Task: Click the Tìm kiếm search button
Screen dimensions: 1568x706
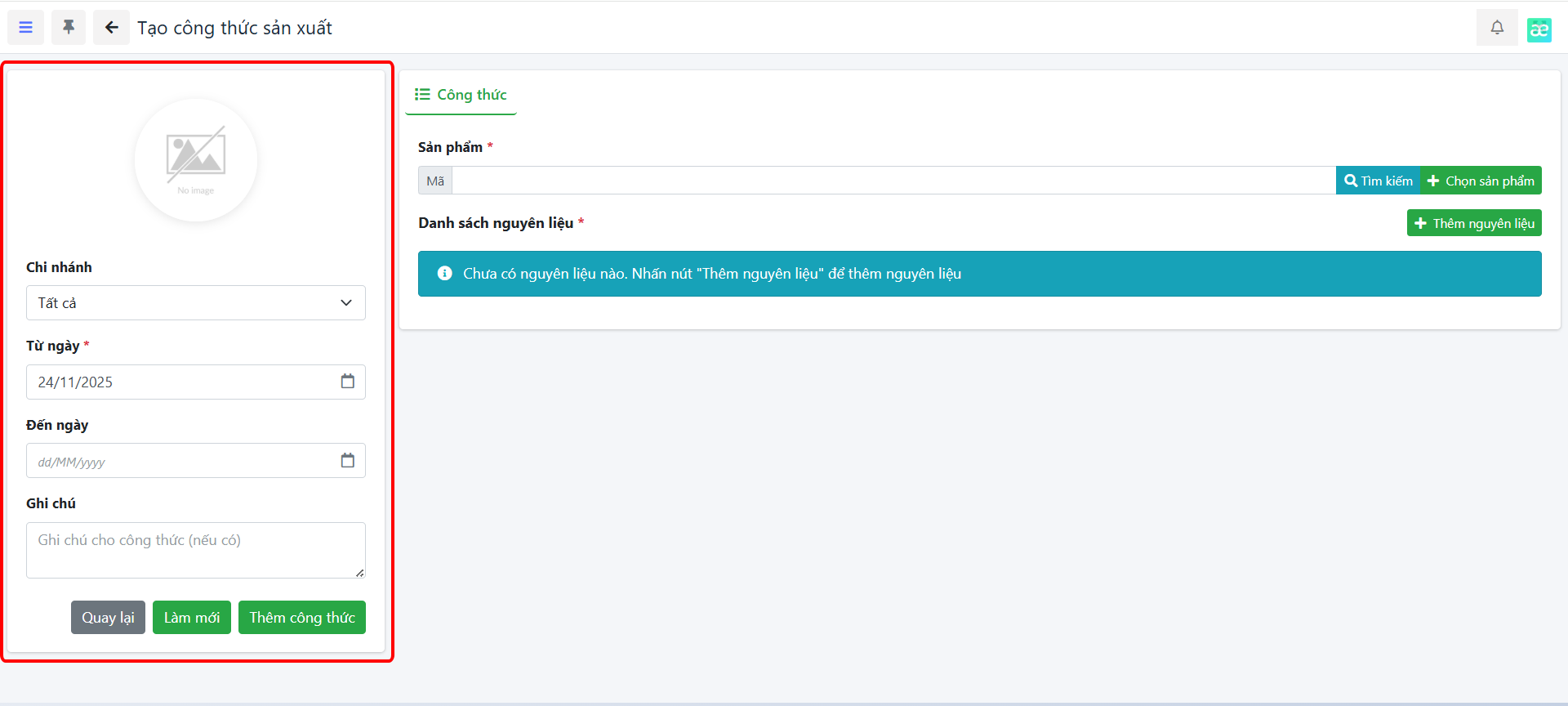Action: click(x=1378, y=181)
